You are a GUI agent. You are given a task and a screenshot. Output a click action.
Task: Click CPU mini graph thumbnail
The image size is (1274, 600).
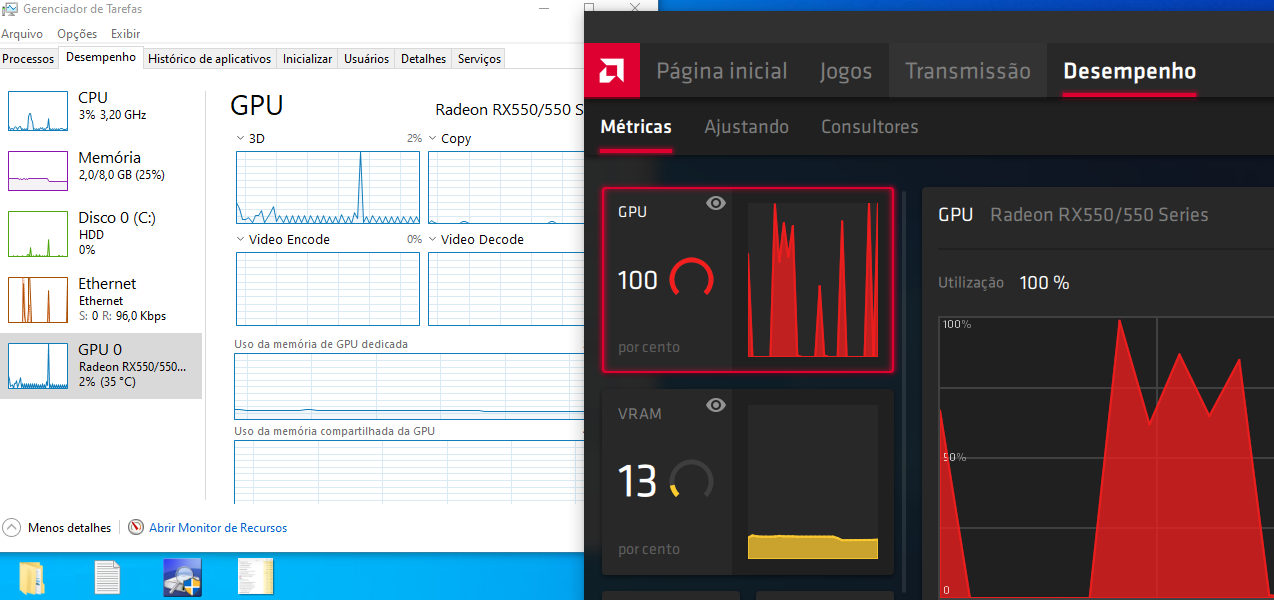(37, 111)
